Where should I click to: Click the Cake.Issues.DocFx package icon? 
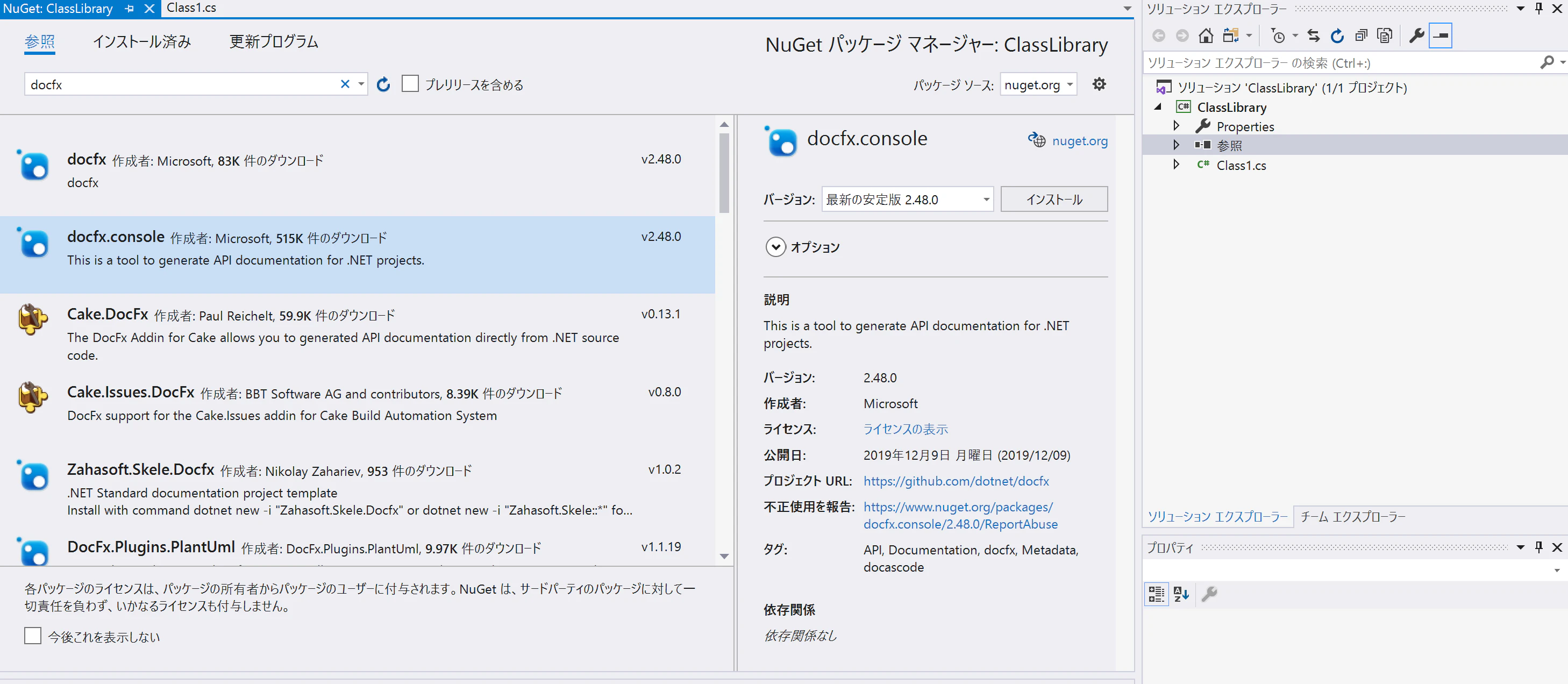(32, 397)
